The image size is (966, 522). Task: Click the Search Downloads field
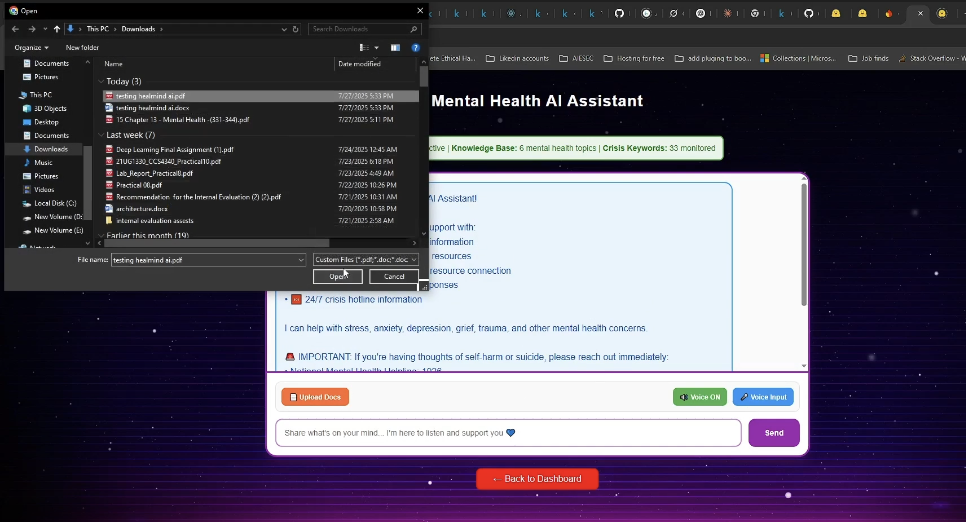point(360,29)
